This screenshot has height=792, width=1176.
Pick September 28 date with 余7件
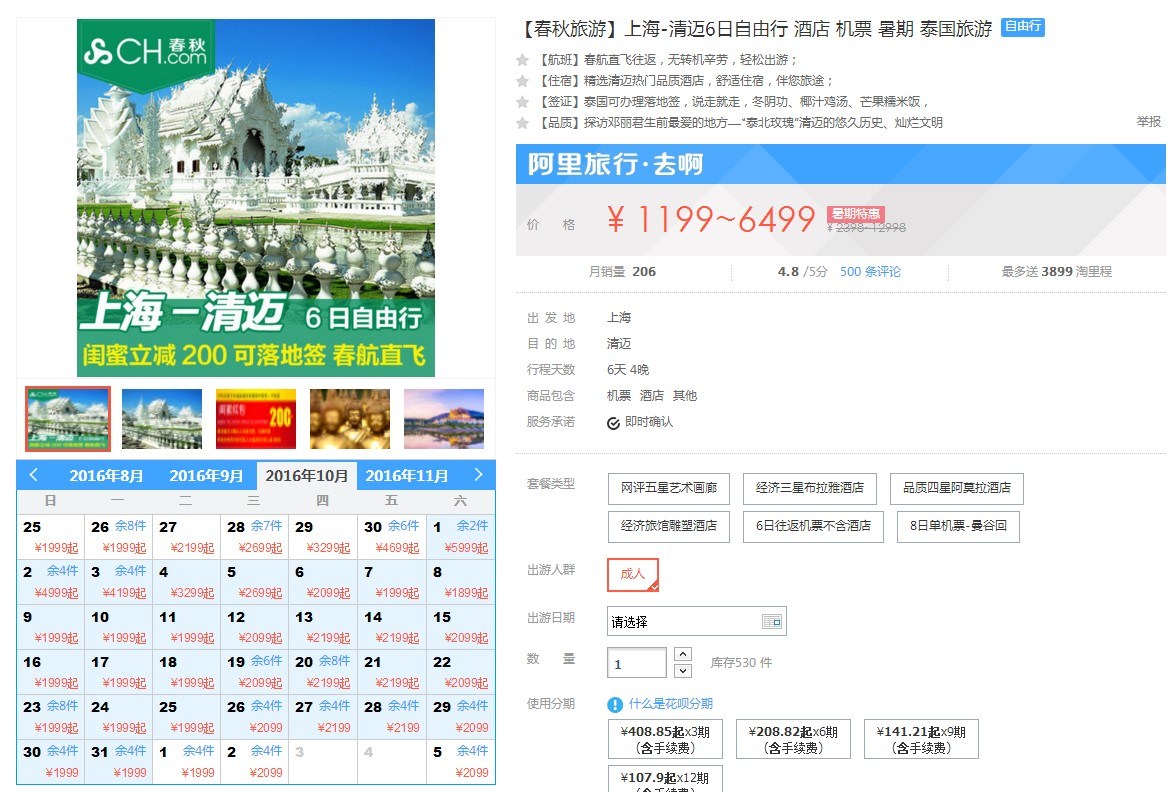click(255, 537)
